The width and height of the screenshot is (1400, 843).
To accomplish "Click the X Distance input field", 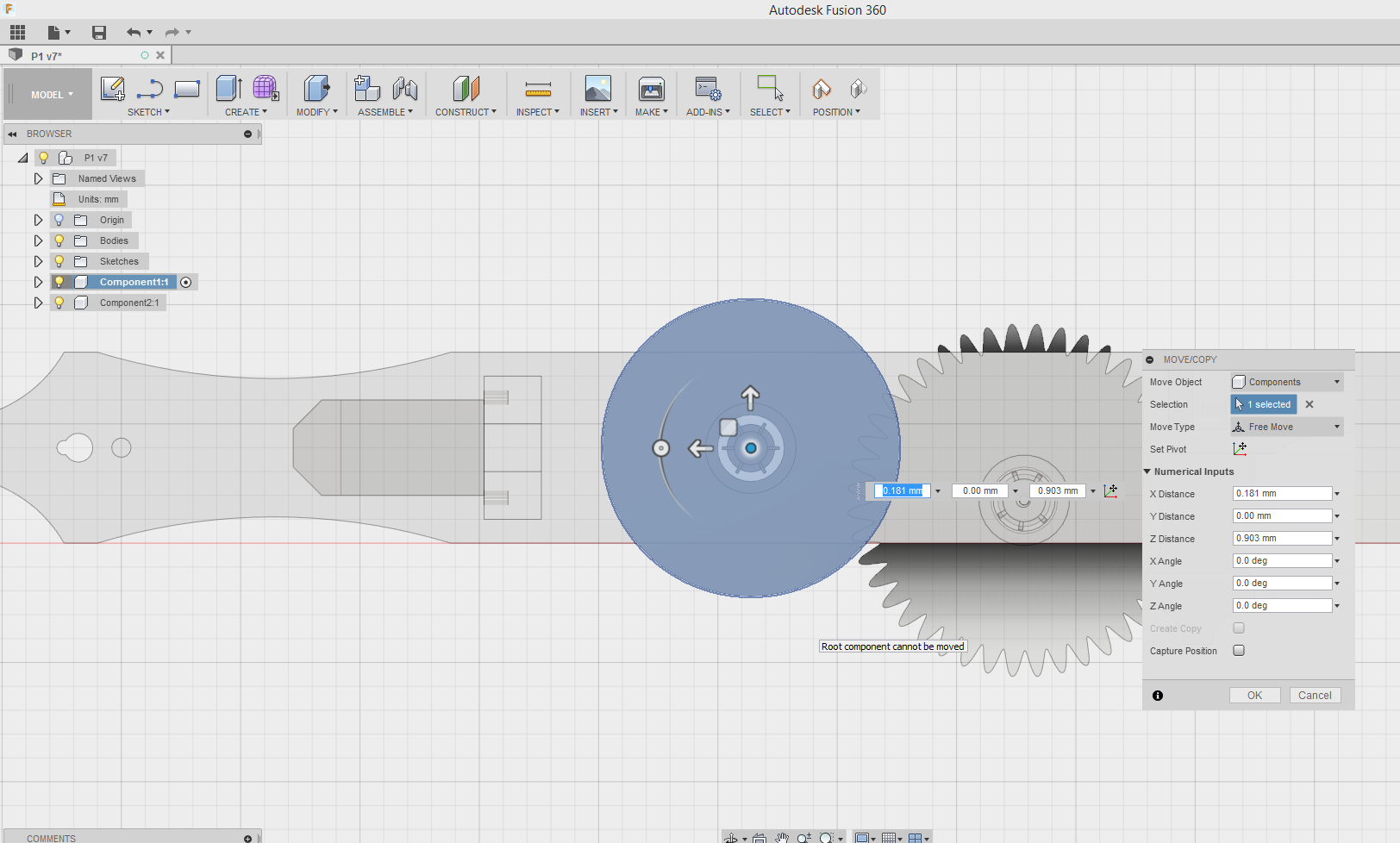I will (x=1282, y=494).
